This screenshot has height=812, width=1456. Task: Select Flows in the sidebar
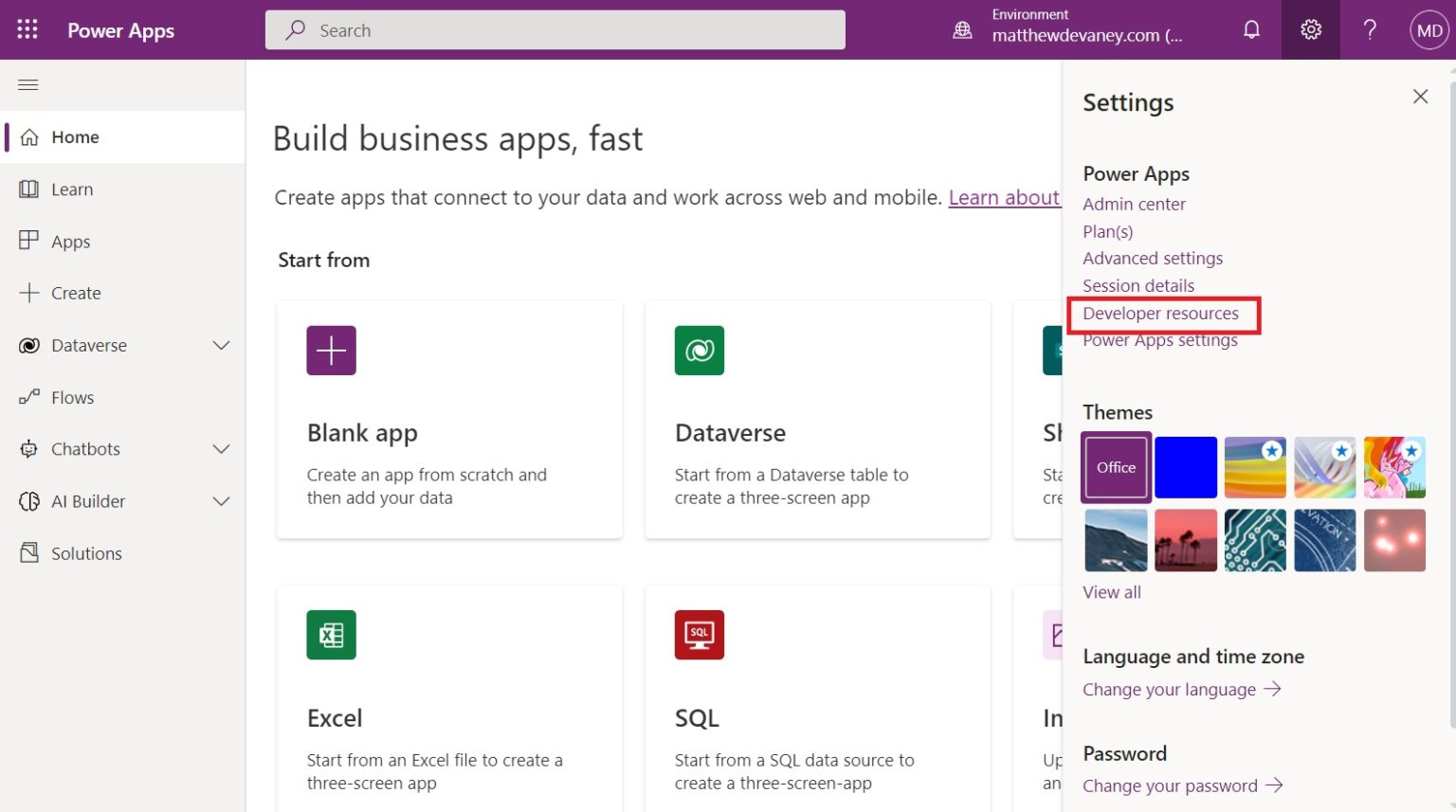tap(73, 397)
